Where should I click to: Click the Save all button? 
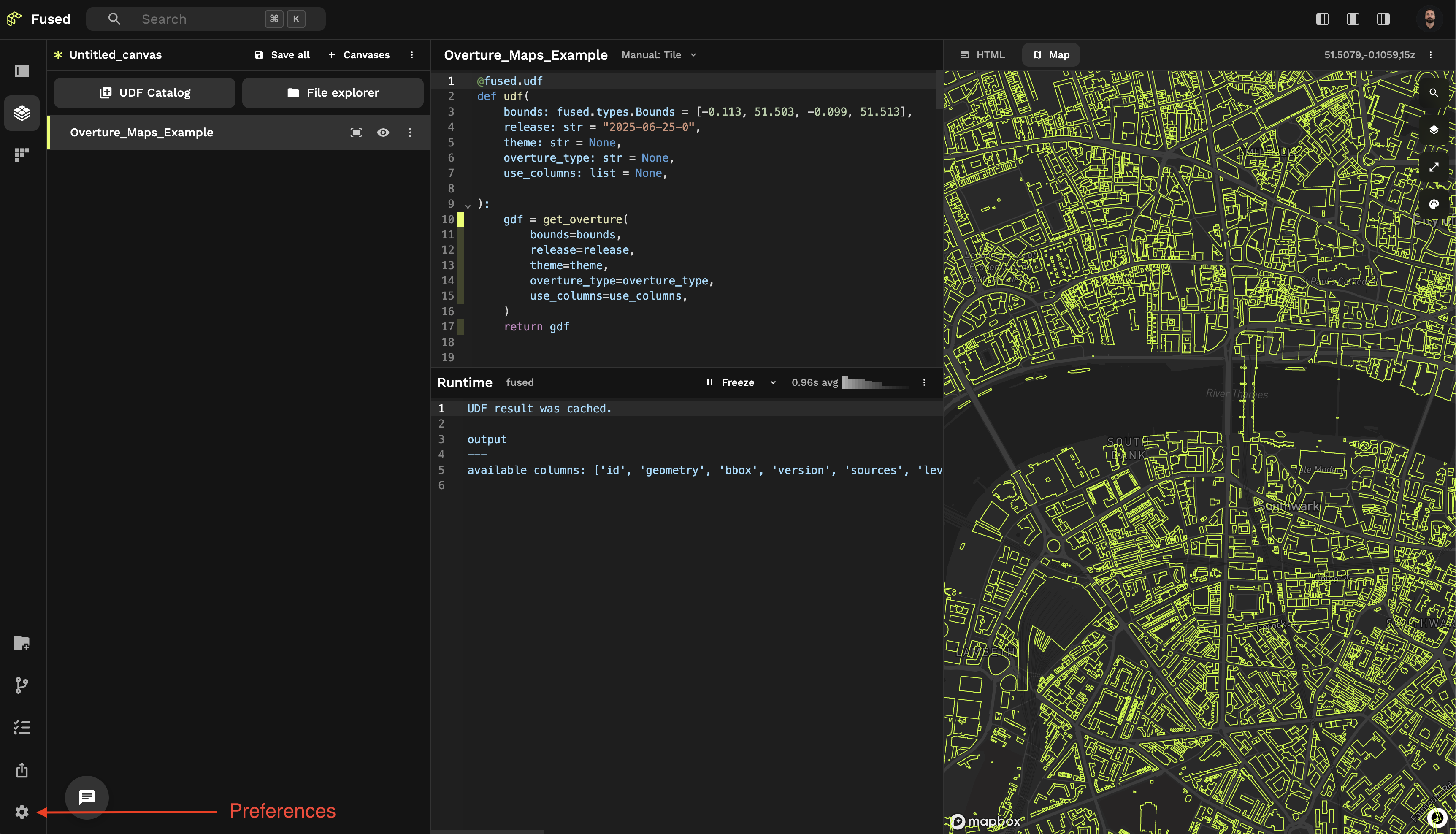(x=282, y=55)
